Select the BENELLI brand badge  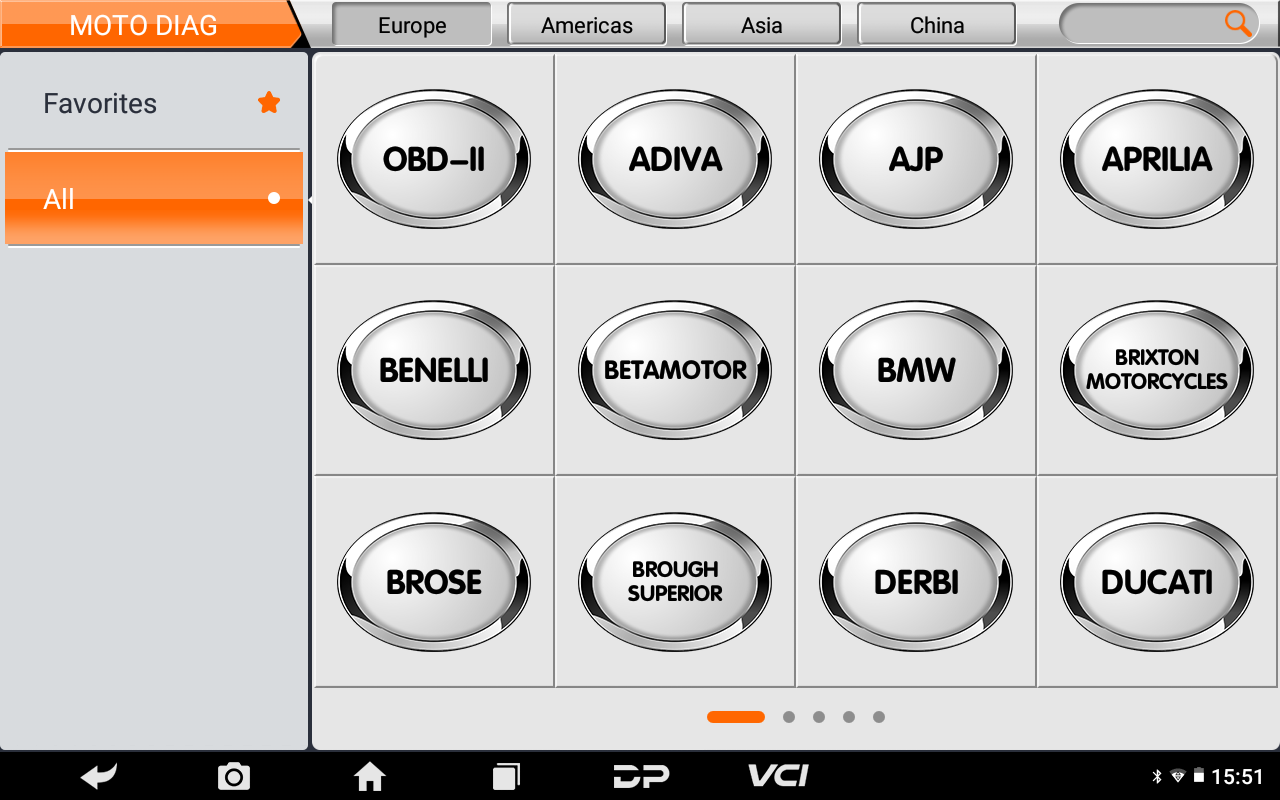click(x=434, y=370)
